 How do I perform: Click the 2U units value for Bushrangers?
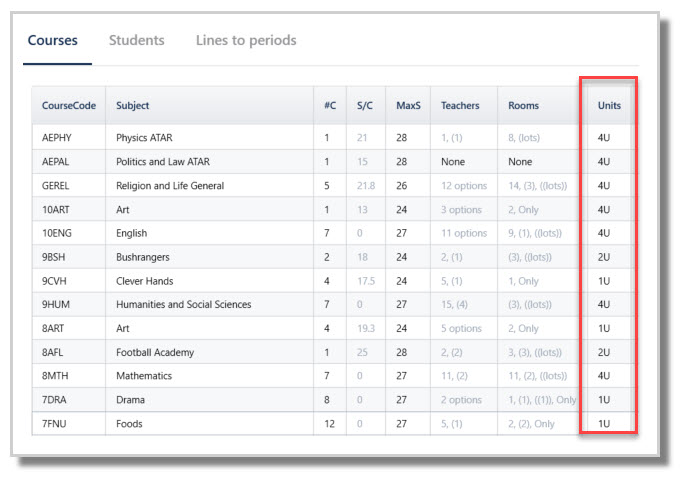604,257
